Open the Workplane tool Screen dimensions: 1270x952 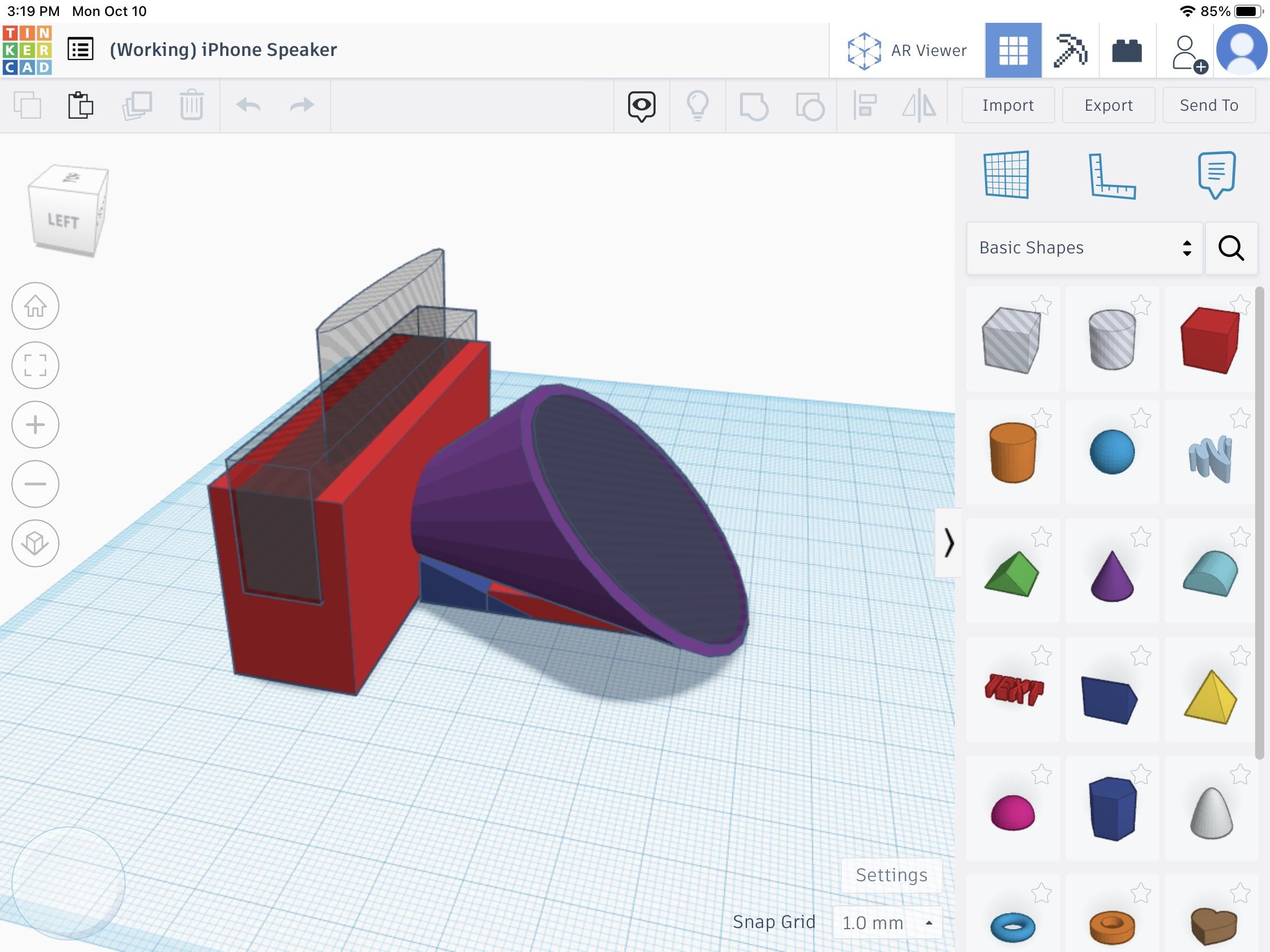pos(1006,175)
